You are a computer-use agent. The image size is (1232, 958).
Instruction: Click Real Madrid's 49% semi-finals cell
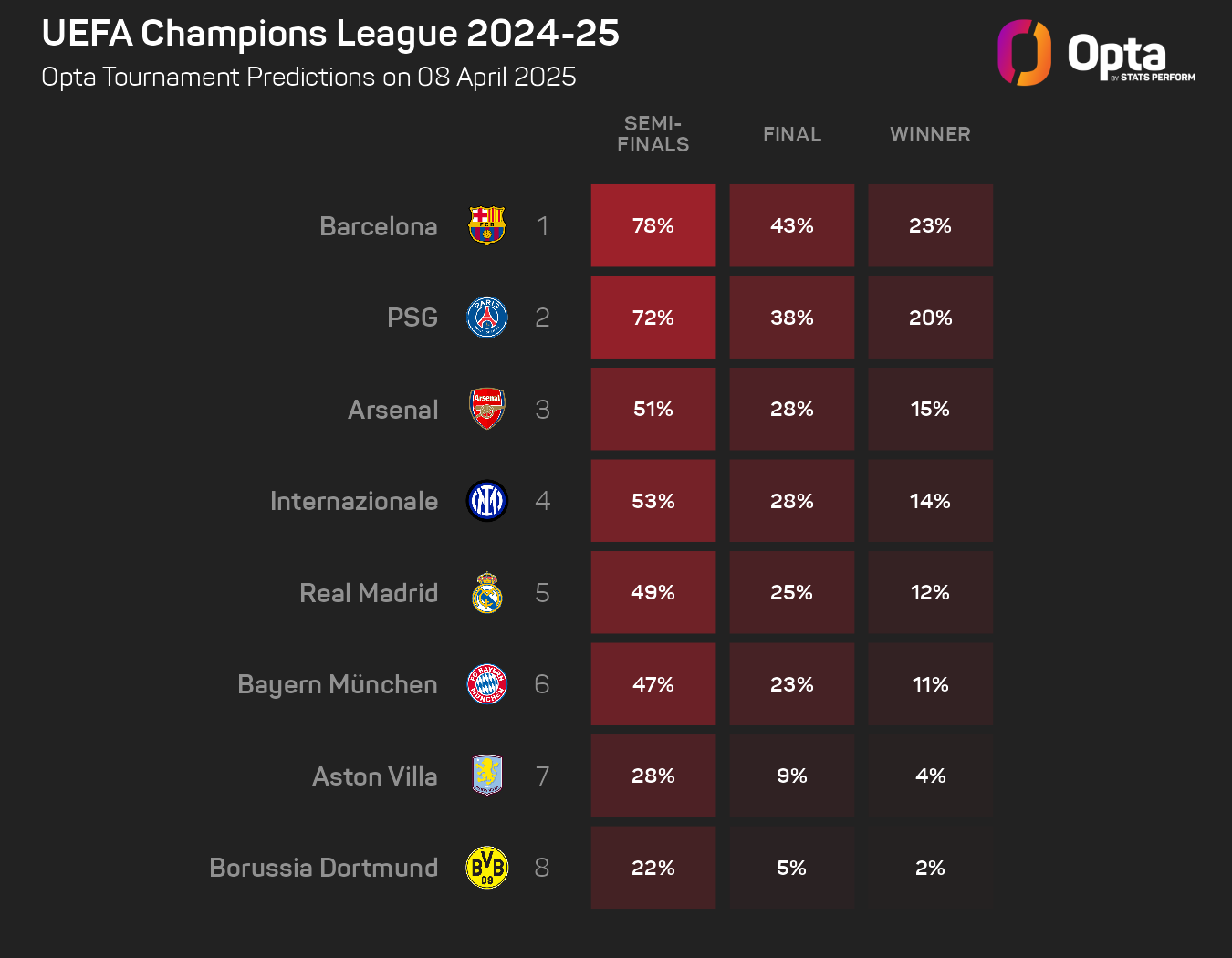pyautogui.click(x=653, y=593)
